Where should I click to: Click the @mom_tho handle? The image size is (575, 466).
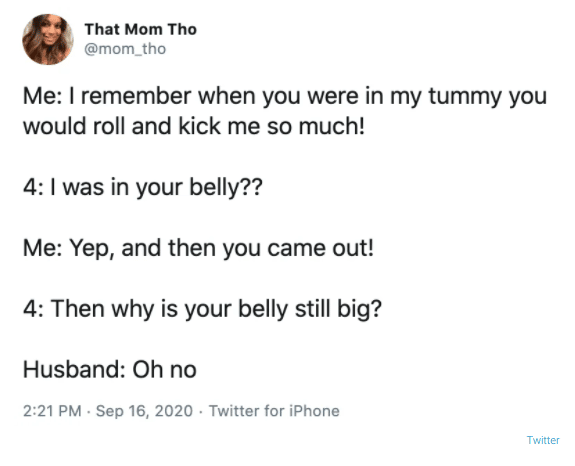pos(125,49)
